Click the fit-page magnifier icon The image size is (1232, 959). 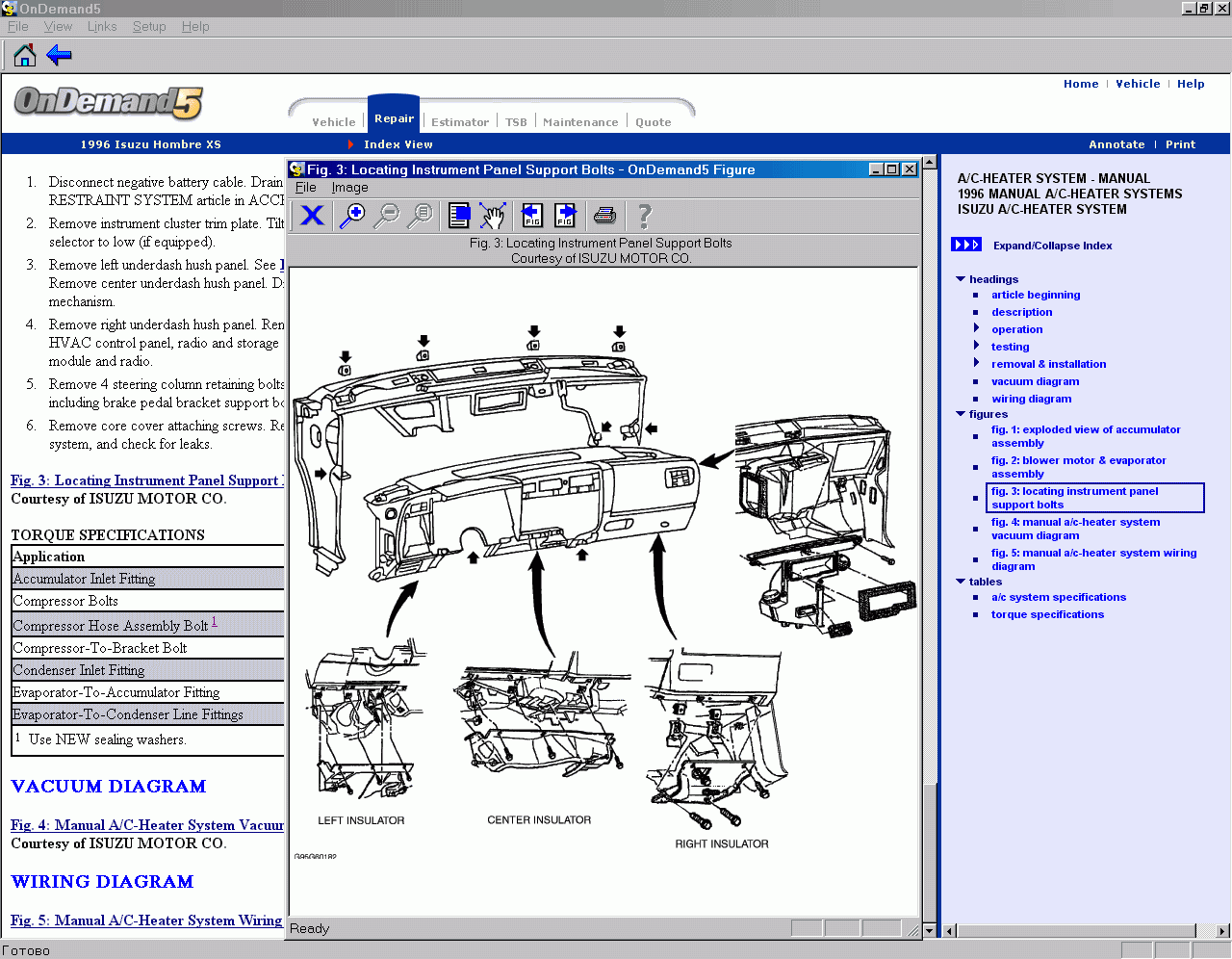[420, 215]
